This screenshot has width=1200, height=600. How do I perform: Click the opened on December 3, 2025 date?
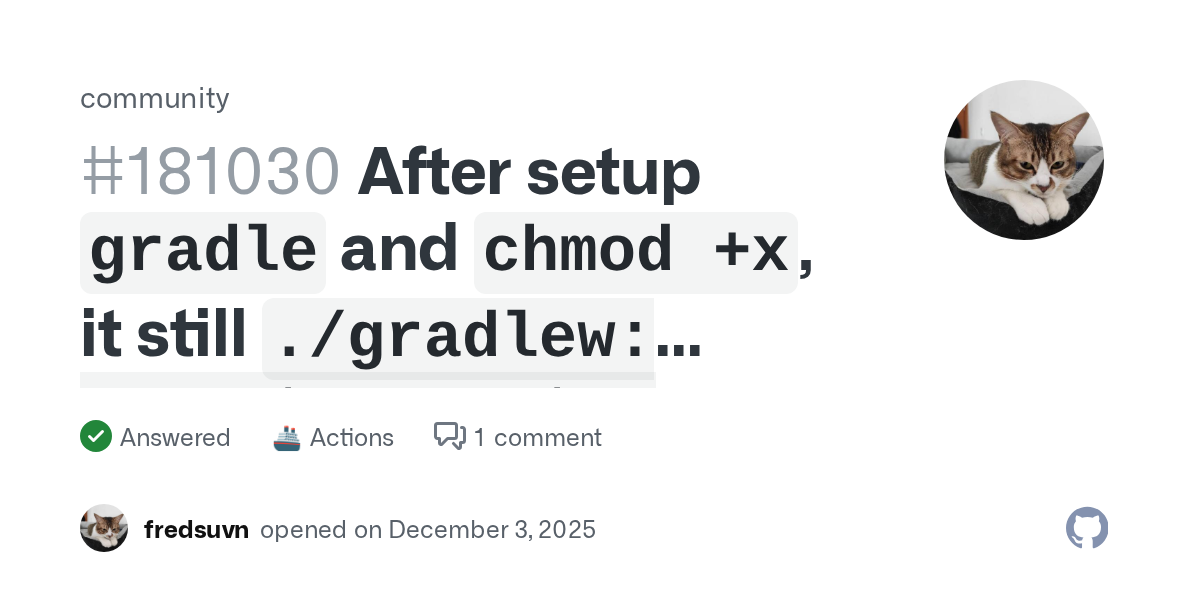pos(428,529)
